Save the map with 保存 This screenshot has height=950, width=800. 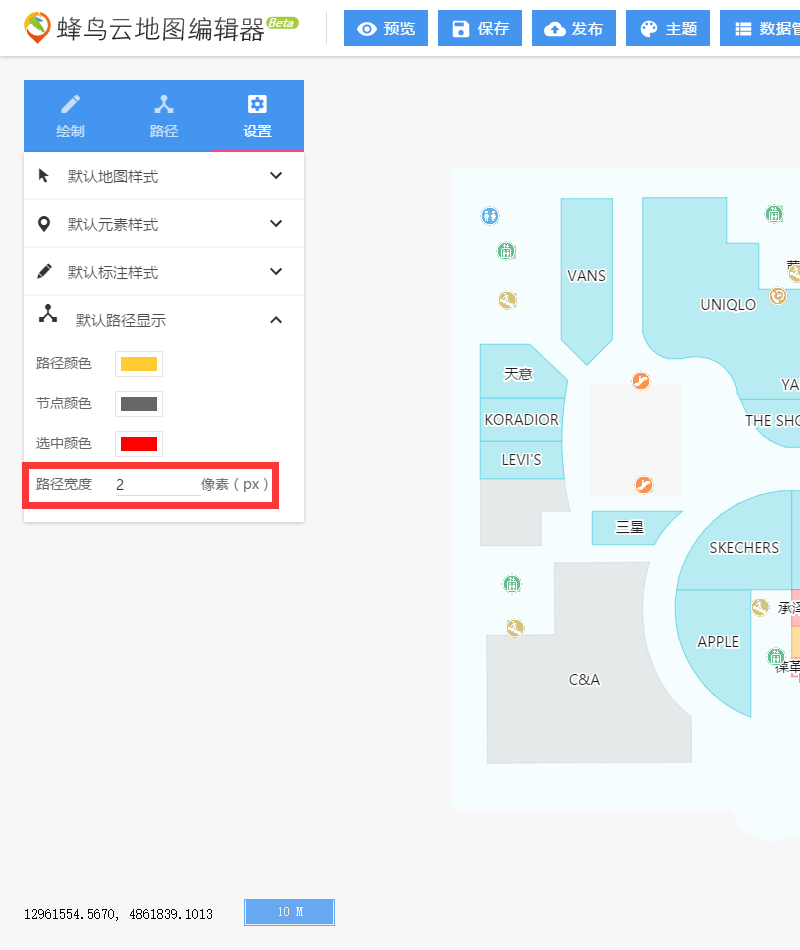click(480, 28)
